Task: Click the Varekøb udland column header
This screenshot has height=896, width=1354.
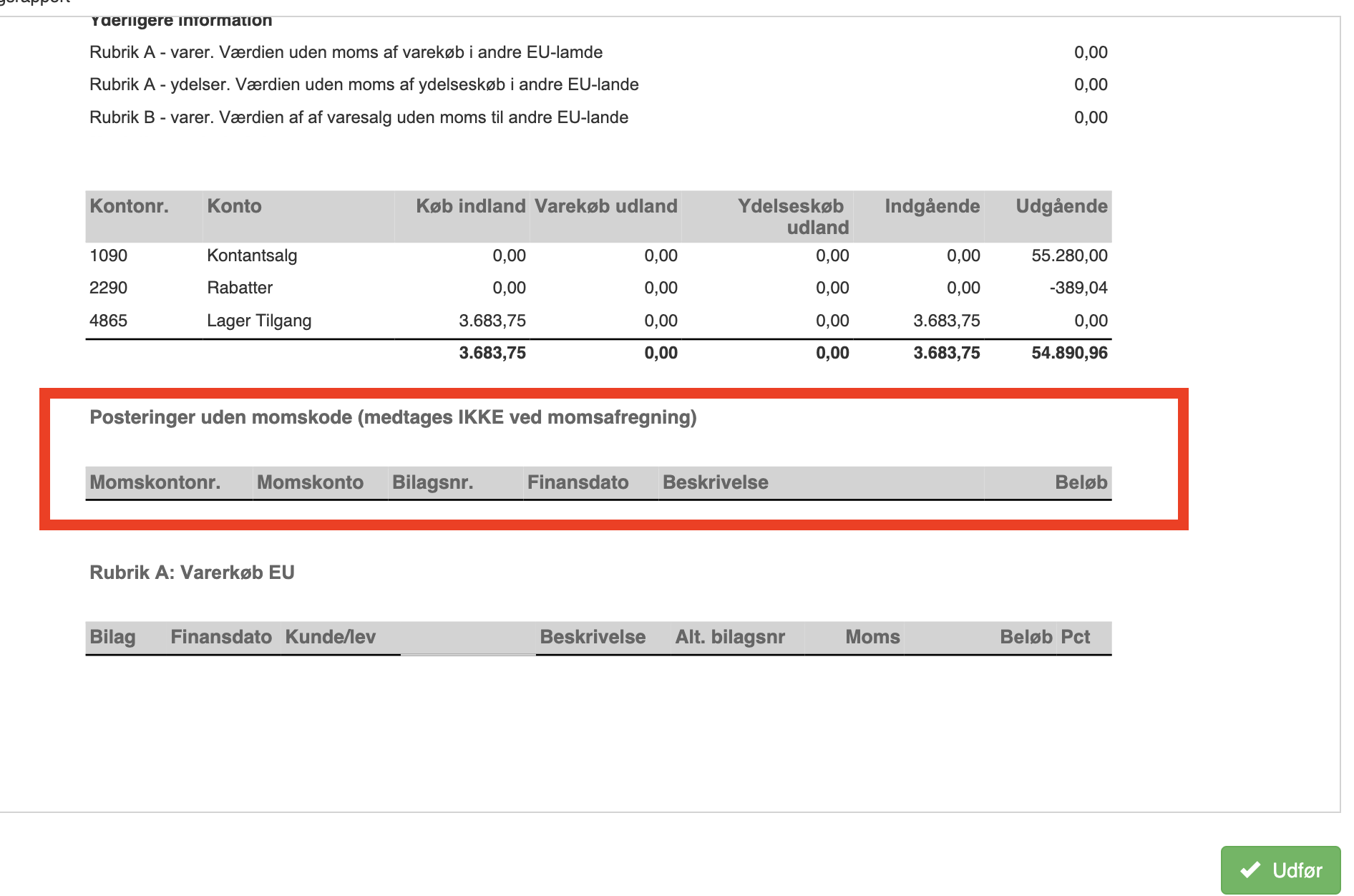Action: pos(605,206)
